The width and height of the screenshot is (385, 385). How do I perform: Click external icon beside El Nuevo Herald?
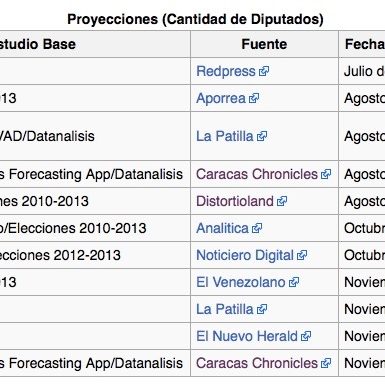pyautogui.click(x=306, y=336)
